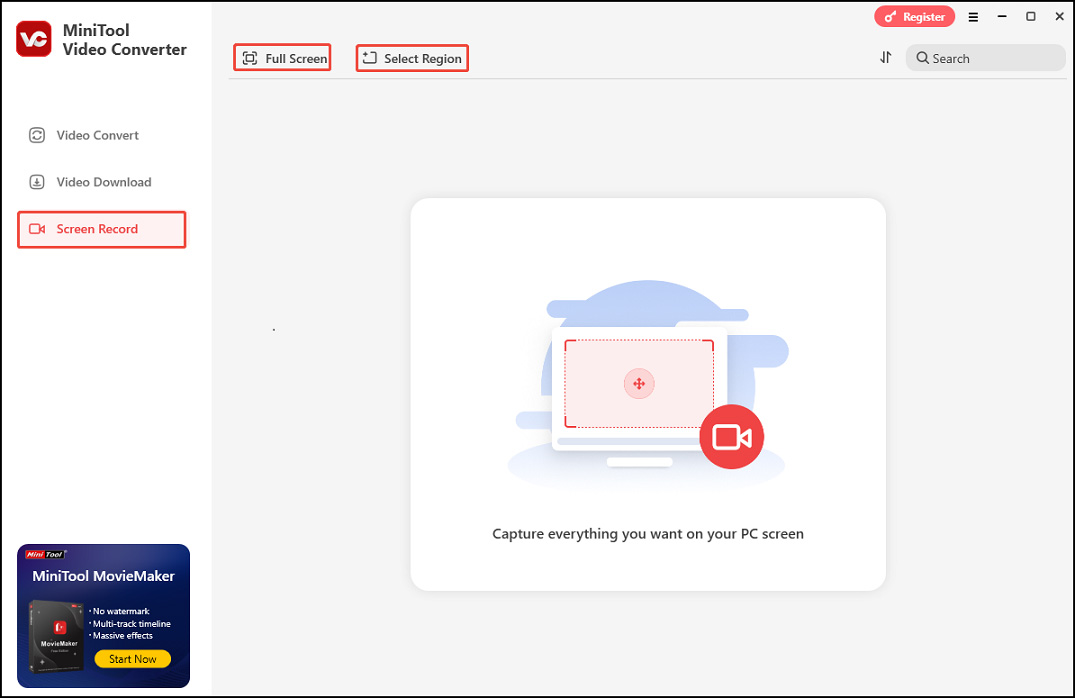Open the Video Convert section
1075x698 pixels.
pyautogui.click(x=84, y=135)
